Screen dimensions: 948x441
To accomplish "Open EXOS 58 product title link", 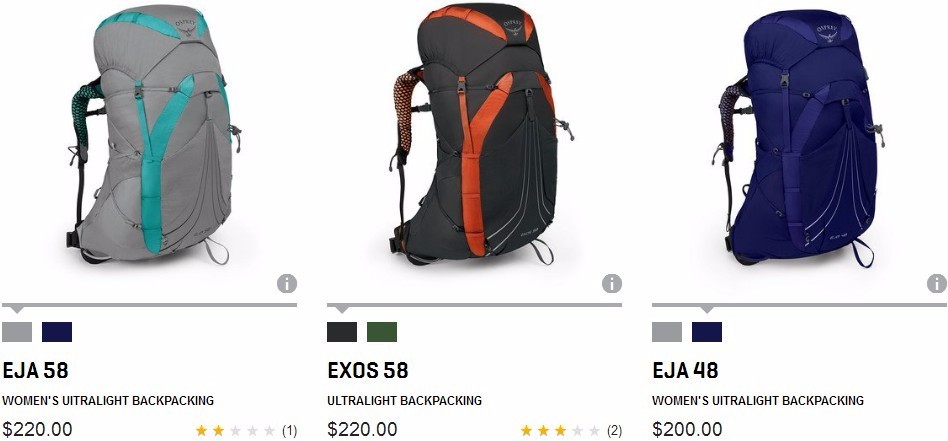I will click(368, 370).
